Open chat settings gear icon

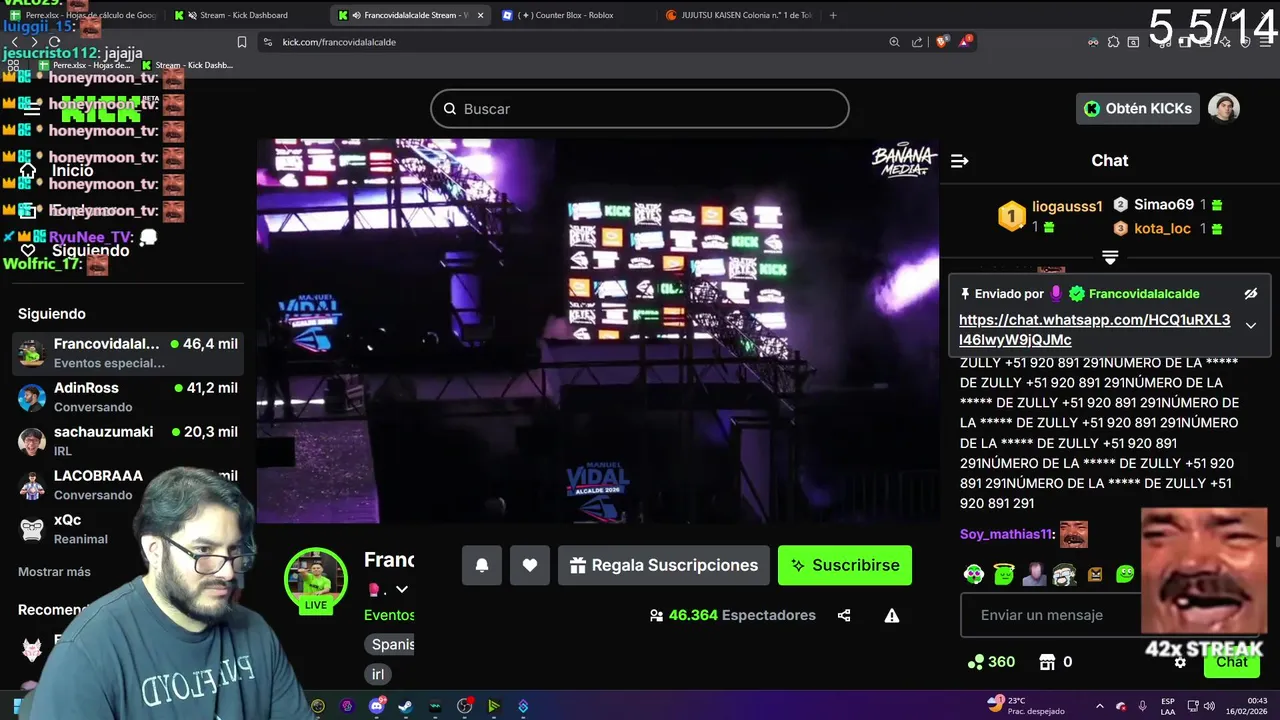1180,662
